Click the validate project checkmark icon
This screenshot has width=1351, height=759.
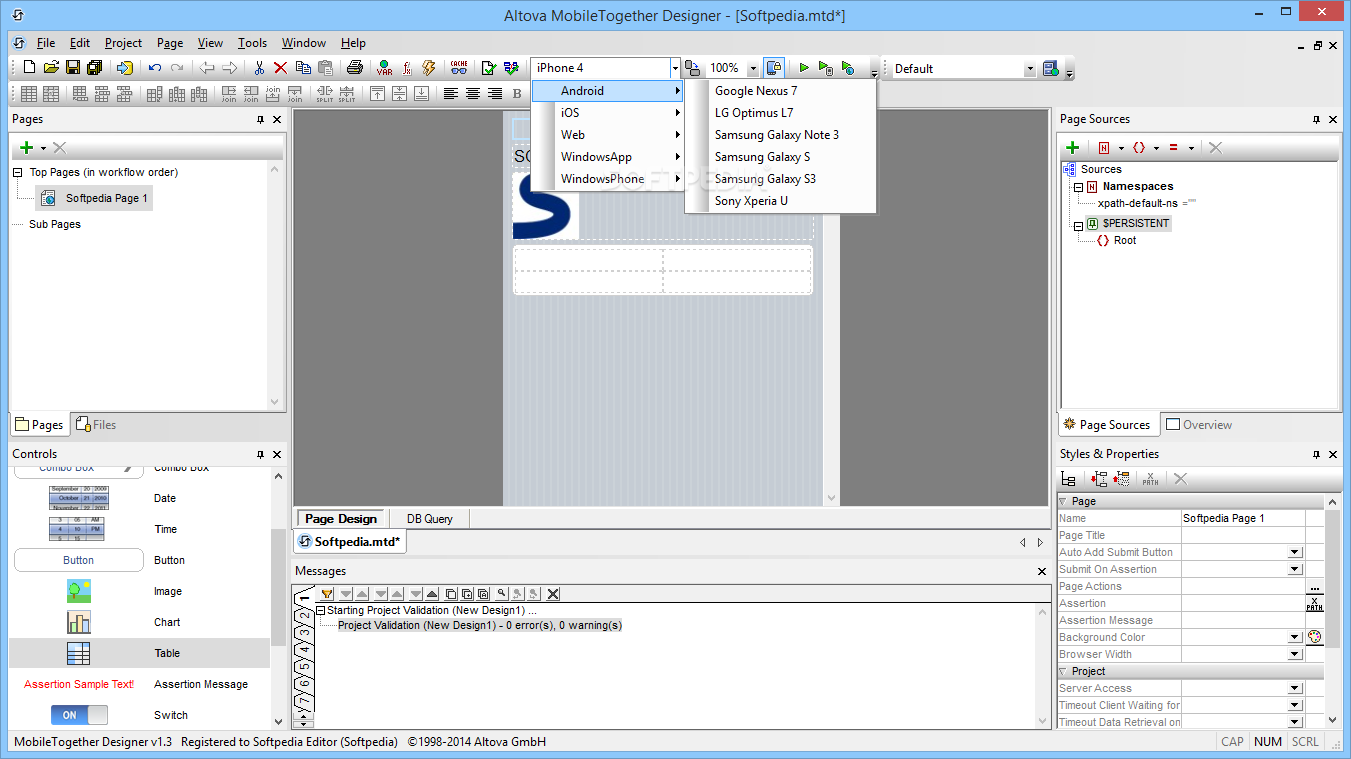pyautogui.click(x=489, y=68)
